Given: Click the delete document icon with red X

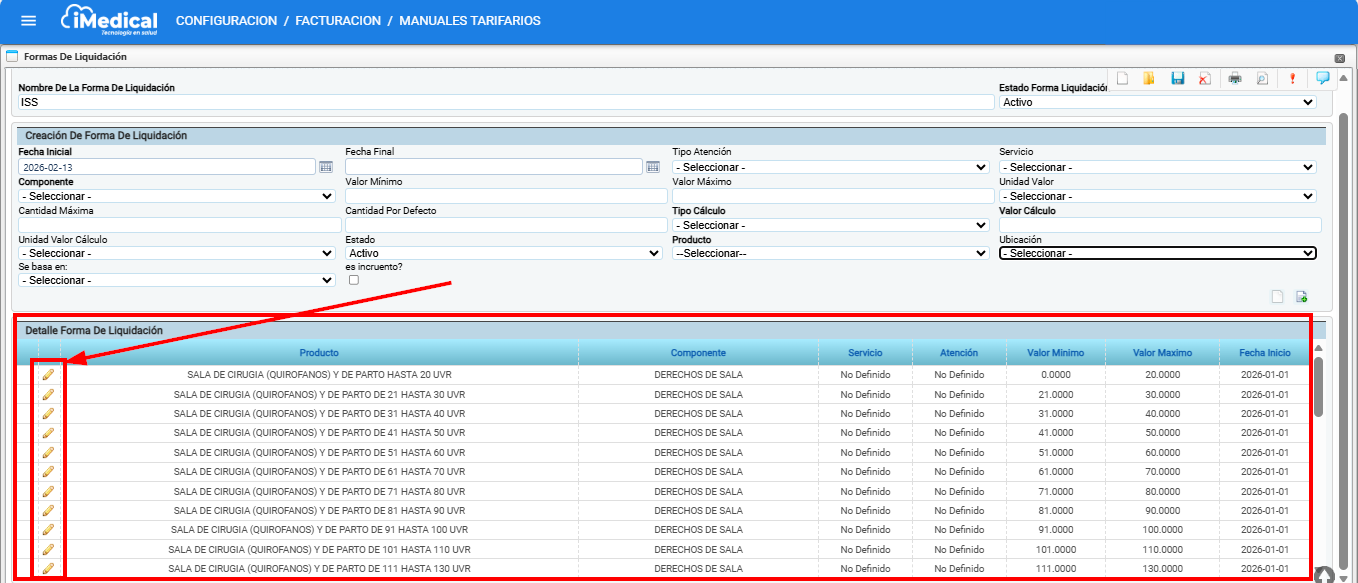Looking at the screenshot, I should (1205, 79).
